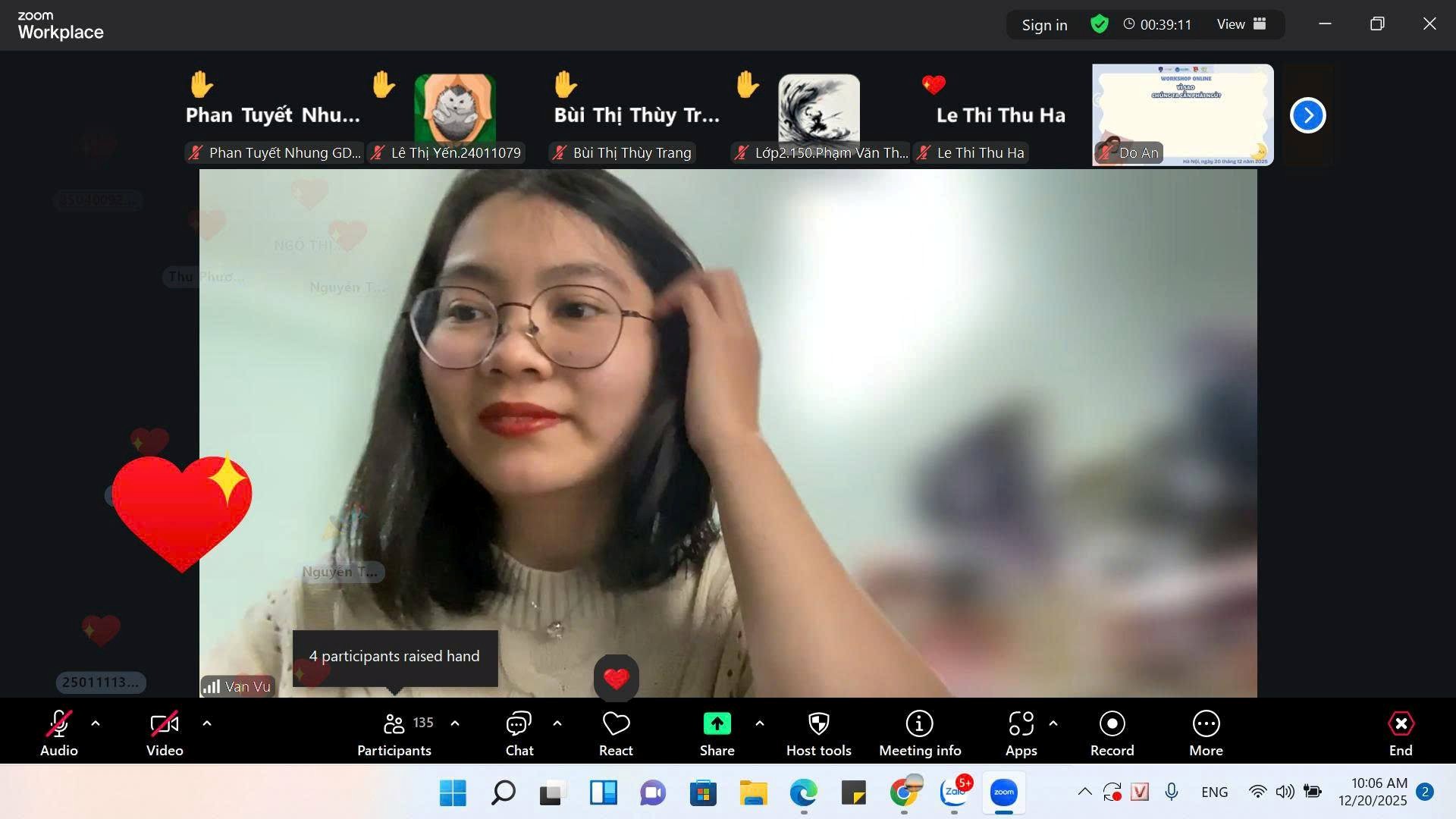Click the green Share screen icon
1456x819 pixels.
pos(717,724)
